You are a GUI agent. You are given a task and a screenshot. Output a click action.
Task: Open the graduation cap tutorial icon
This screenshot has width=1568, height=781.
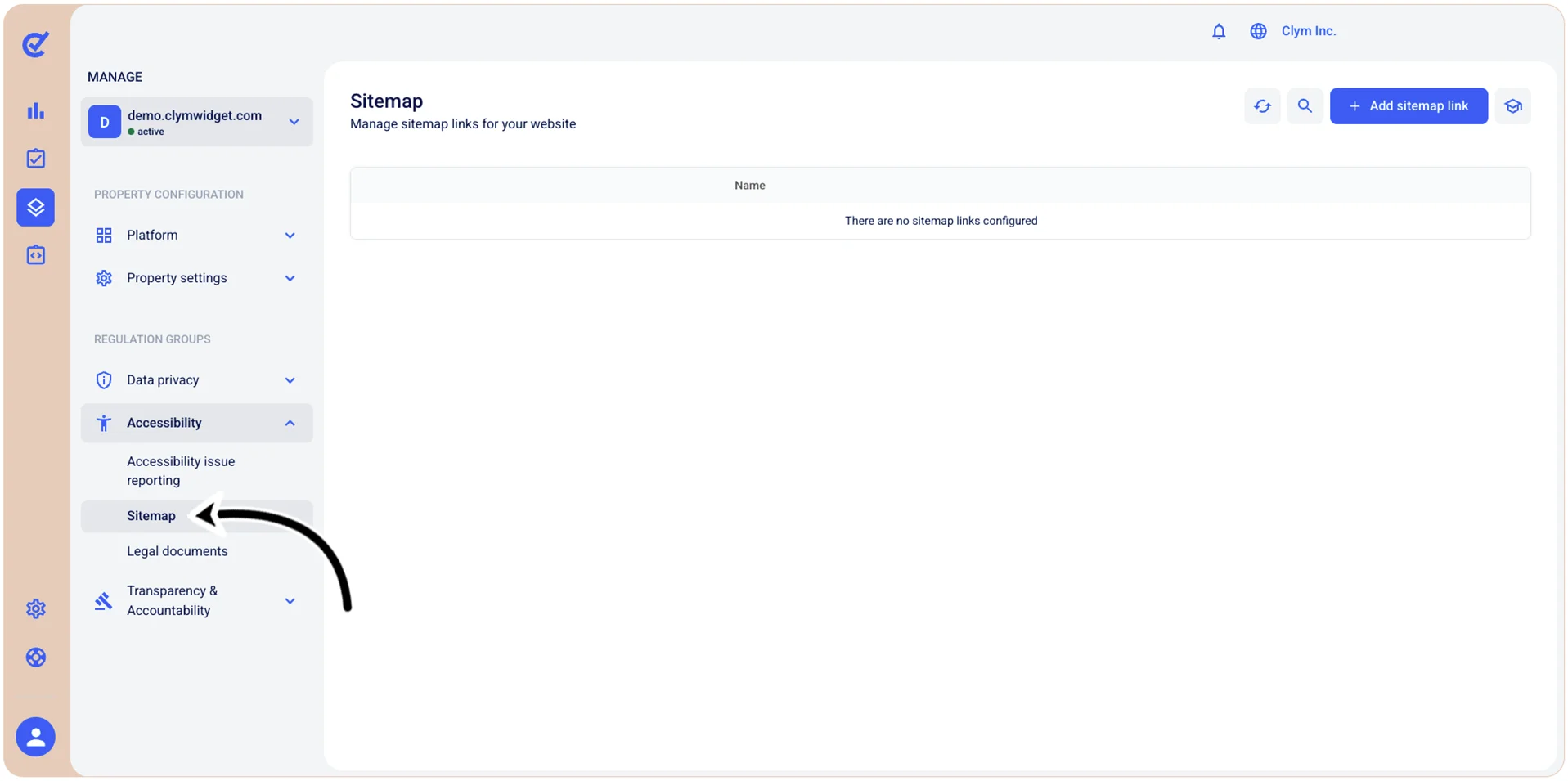pos(1512,106)
